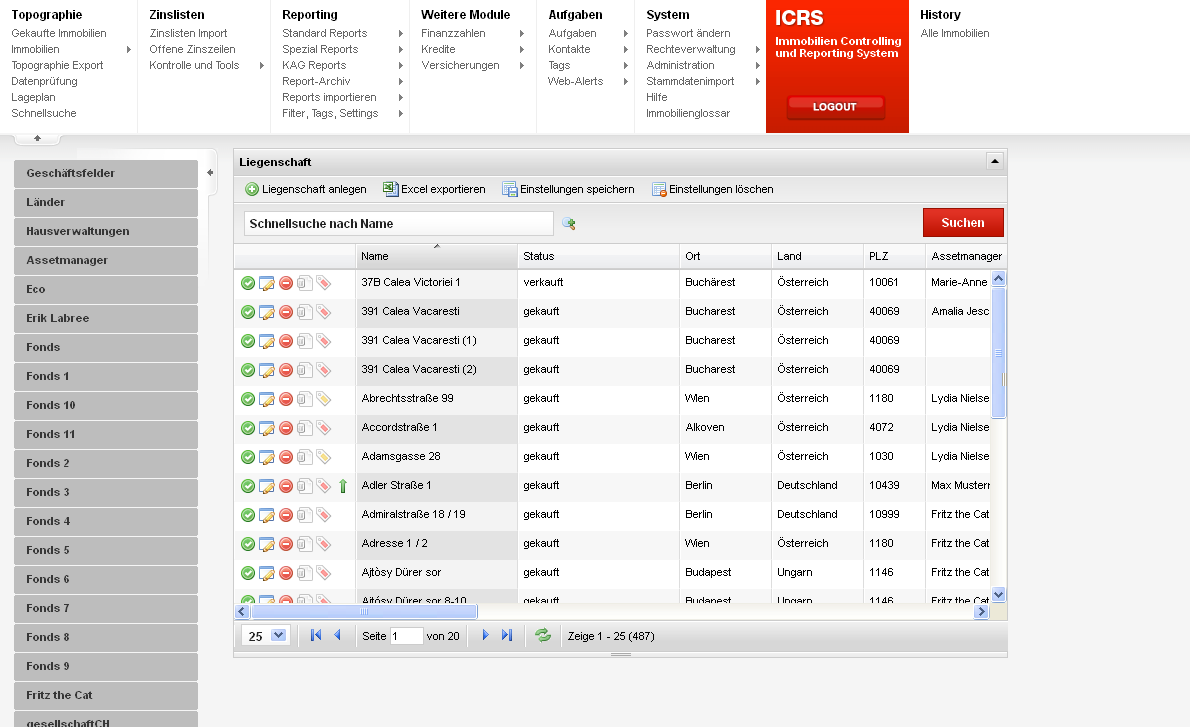1190x727 pixels.
Task: Click the tag icon for Abrechtsstraße 99
Action: click(323, 399)
